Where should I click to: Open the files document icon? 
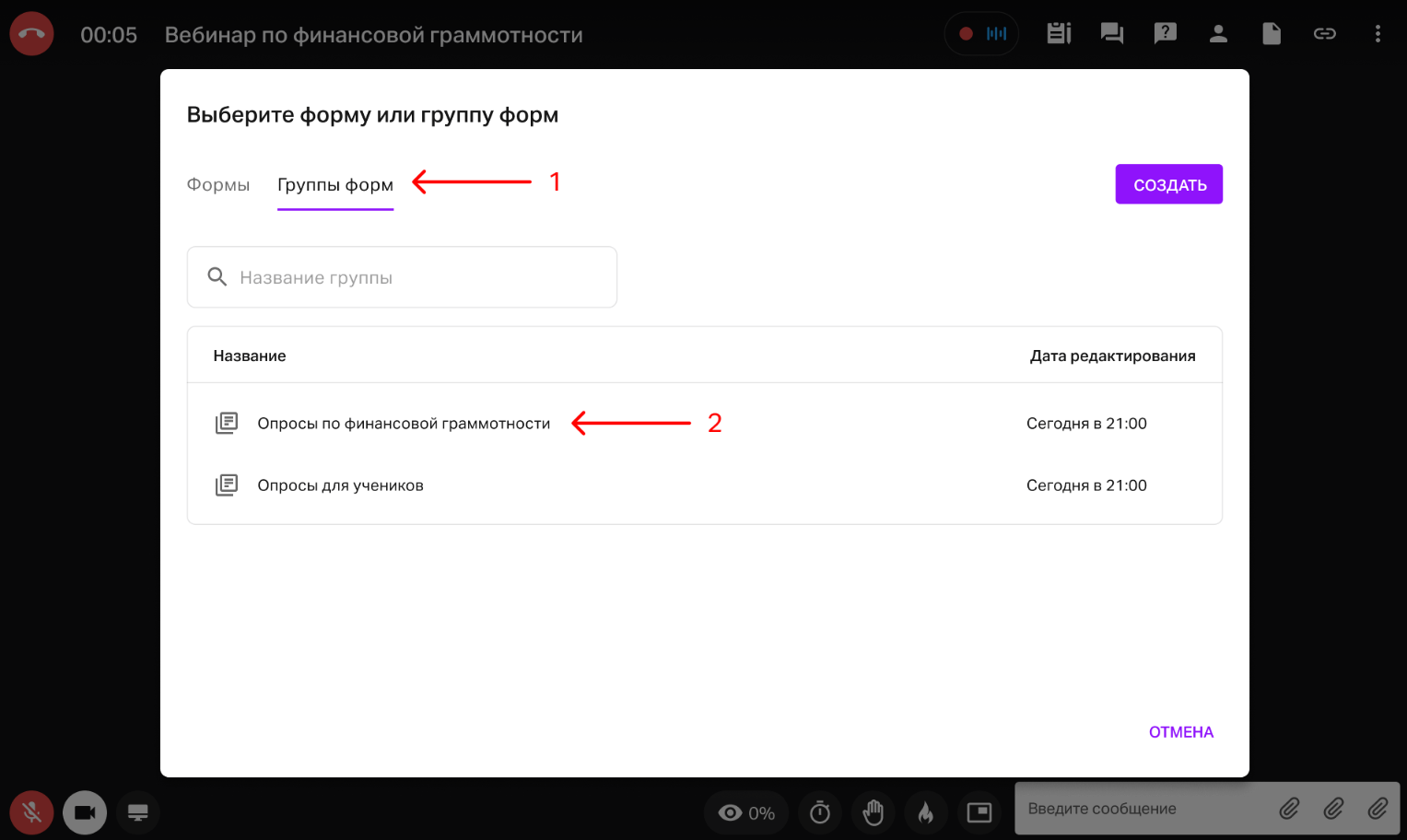pos(1271,34)
